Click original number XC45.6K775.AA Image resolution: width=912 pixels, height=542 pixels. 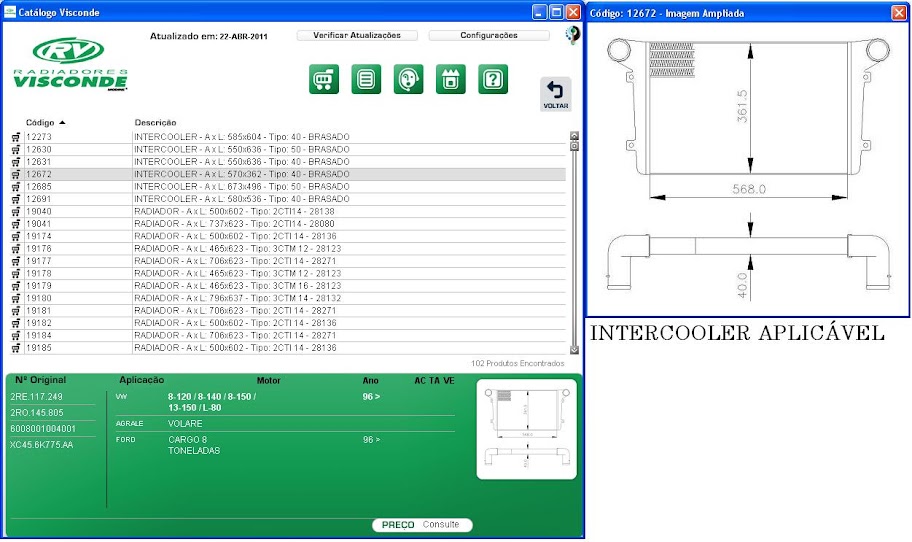41,445
